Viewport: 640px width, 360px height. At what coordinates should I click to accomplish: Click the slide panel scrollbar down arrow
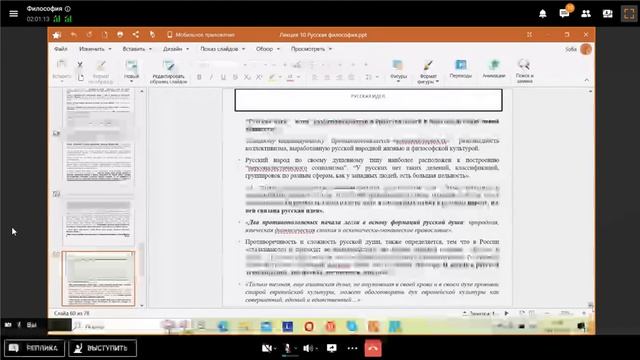point(142,305)
